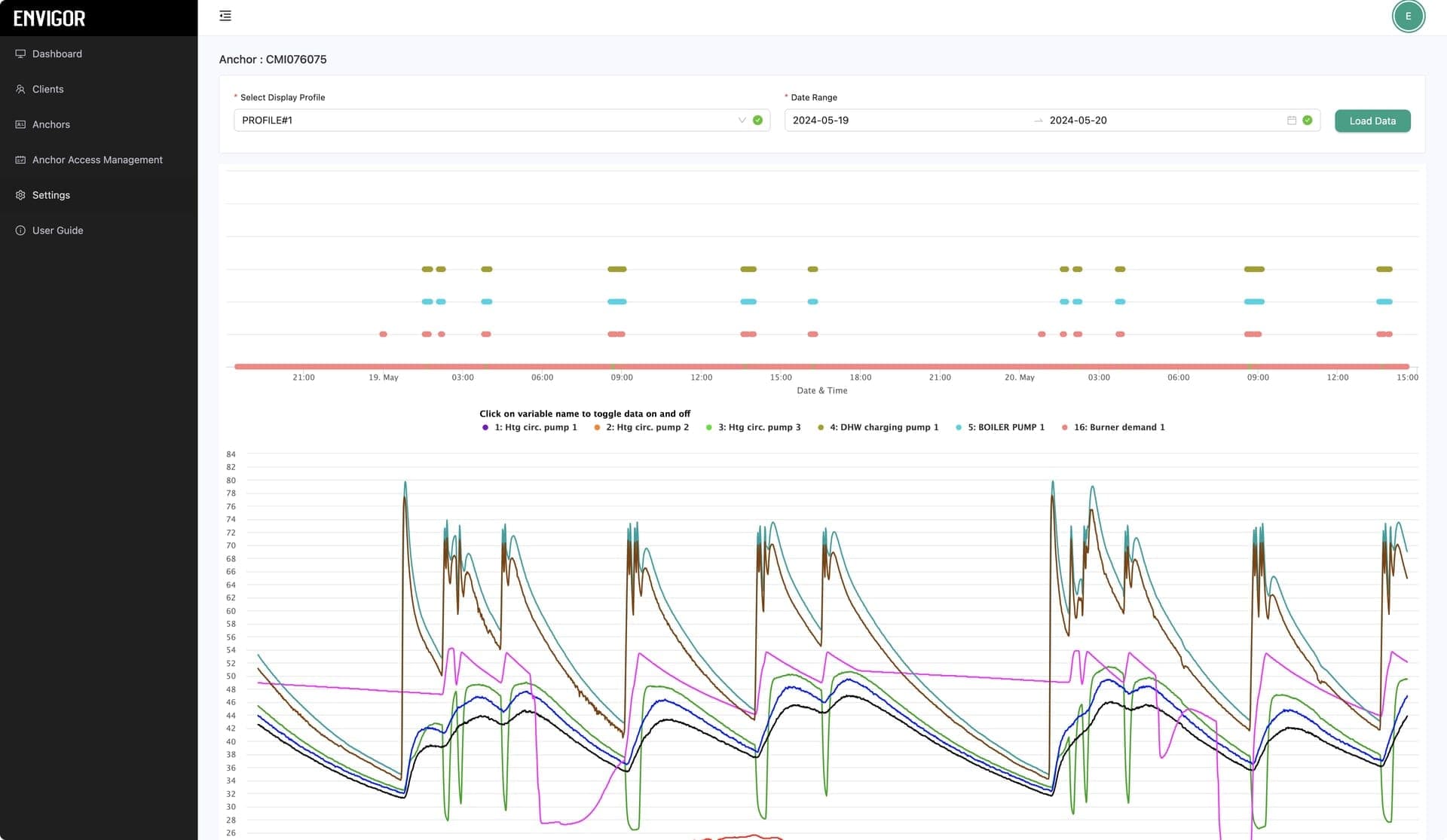Click the Clients person icon
The height and width of the screenshot is (840, 1447).
pyautogui.click(x=20, y=89)
